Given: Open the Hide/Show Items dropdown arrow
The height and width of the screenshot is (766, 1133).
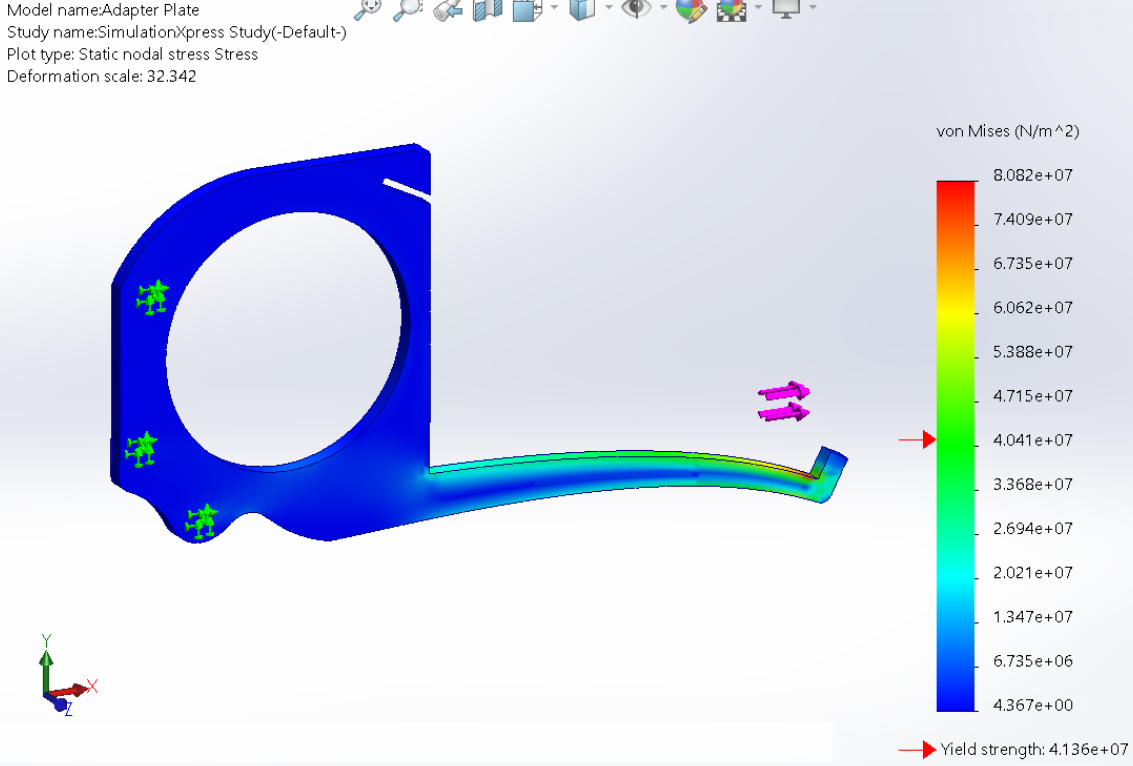Looking at the screenshot, I should [x=662, y=8].
